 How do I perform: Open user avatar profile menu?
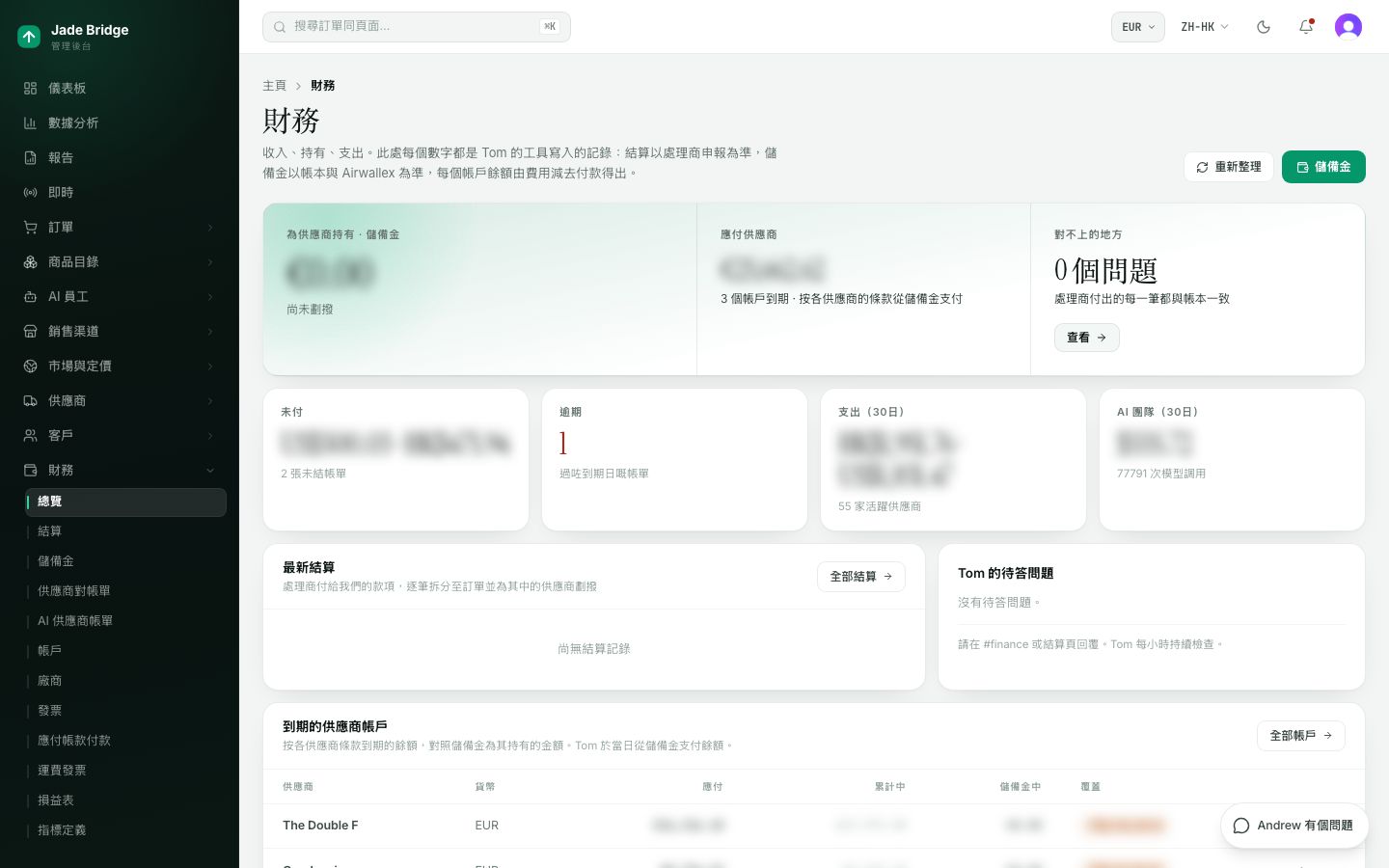(x=1348, y=27)
